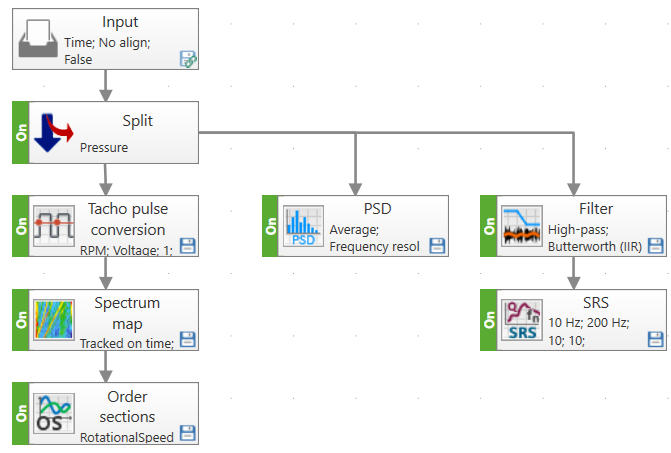
Task: Select the Filter waveform icon
Action: point(523,226)
